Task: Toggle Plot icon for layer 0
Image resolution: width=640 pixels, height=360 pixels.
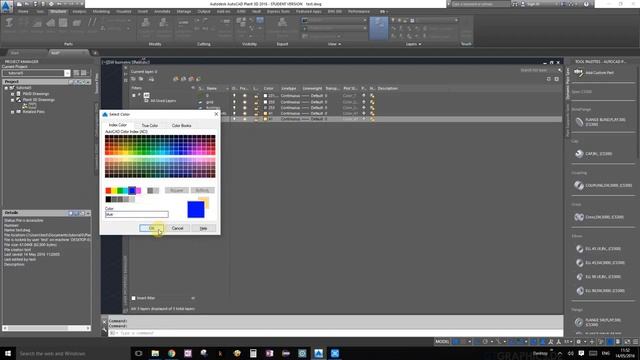Action: point(364,96)
